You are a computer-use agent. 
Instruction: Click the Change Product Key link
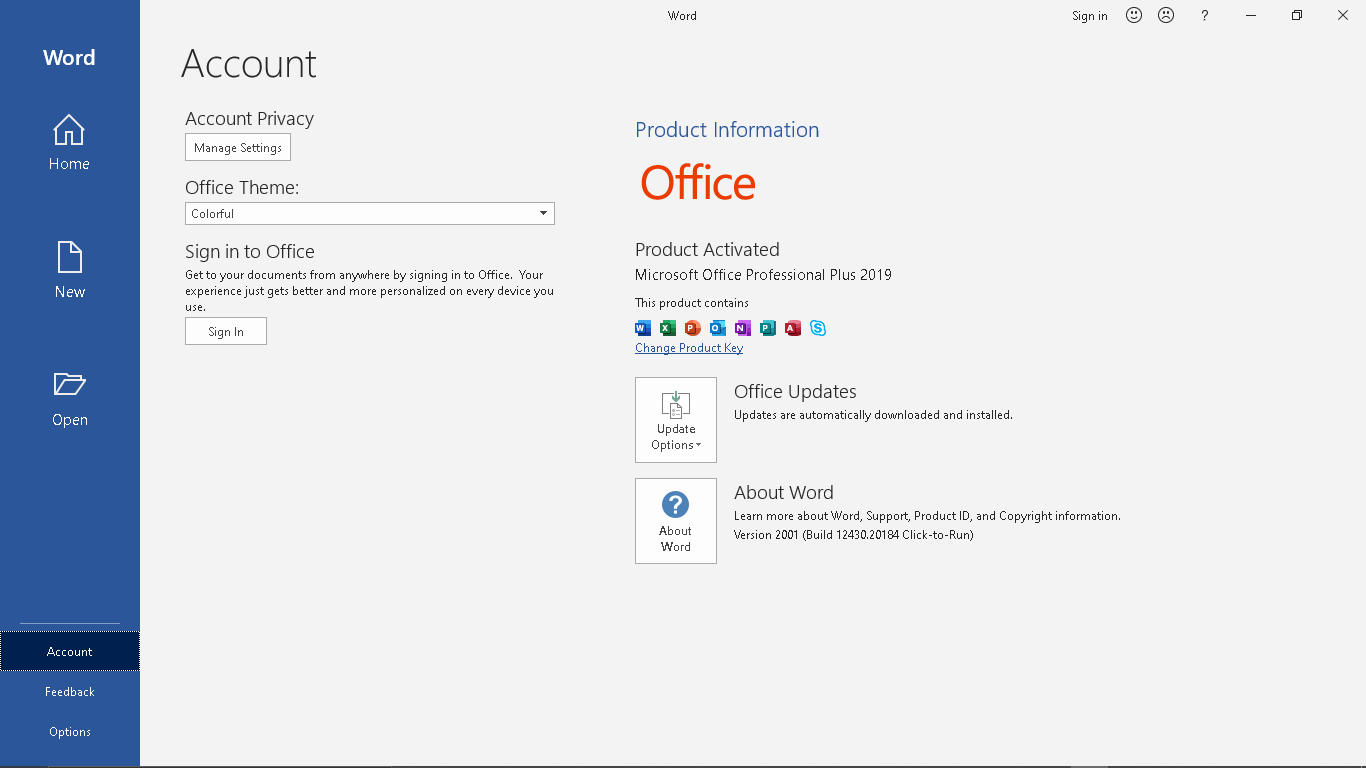(x=689, y=348)
